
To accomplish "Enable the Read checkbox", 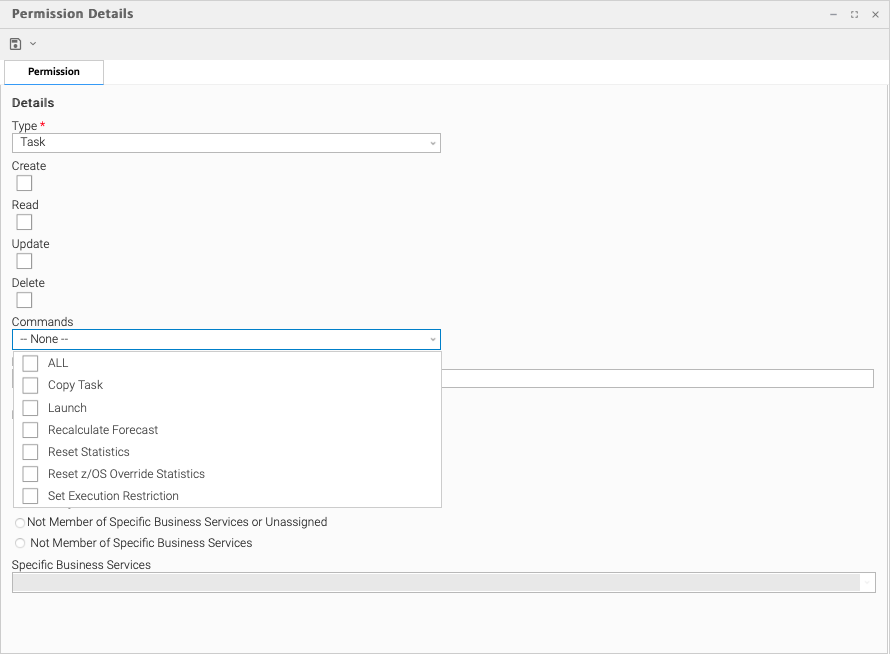I will (x=24, y=222).
